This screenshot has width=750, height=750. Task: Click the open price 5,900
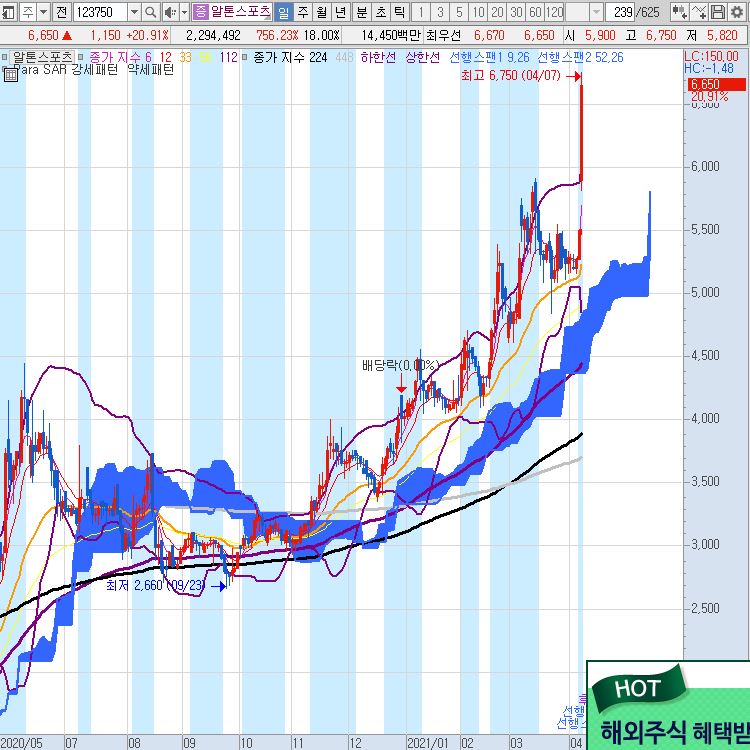coord(600,35)
